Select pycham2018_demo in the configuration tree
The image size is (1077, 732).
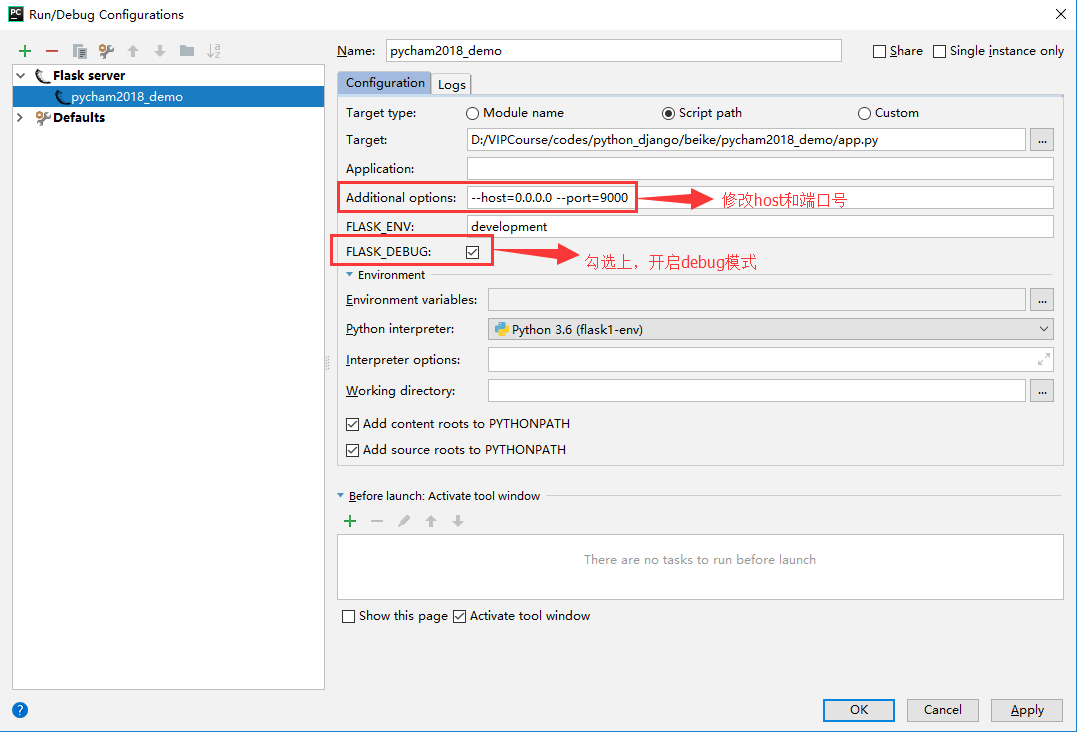click(x=168, y=97)
